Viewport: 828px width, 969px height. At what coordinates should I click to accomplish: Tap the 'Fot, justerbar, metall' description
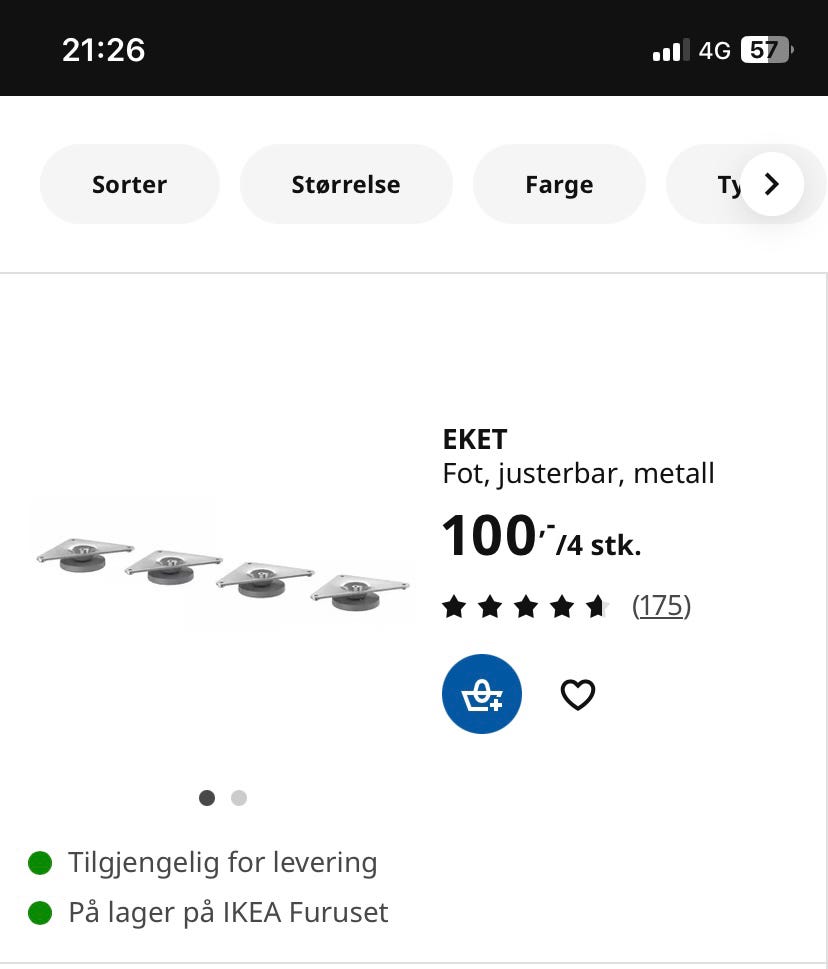[578, 473]
